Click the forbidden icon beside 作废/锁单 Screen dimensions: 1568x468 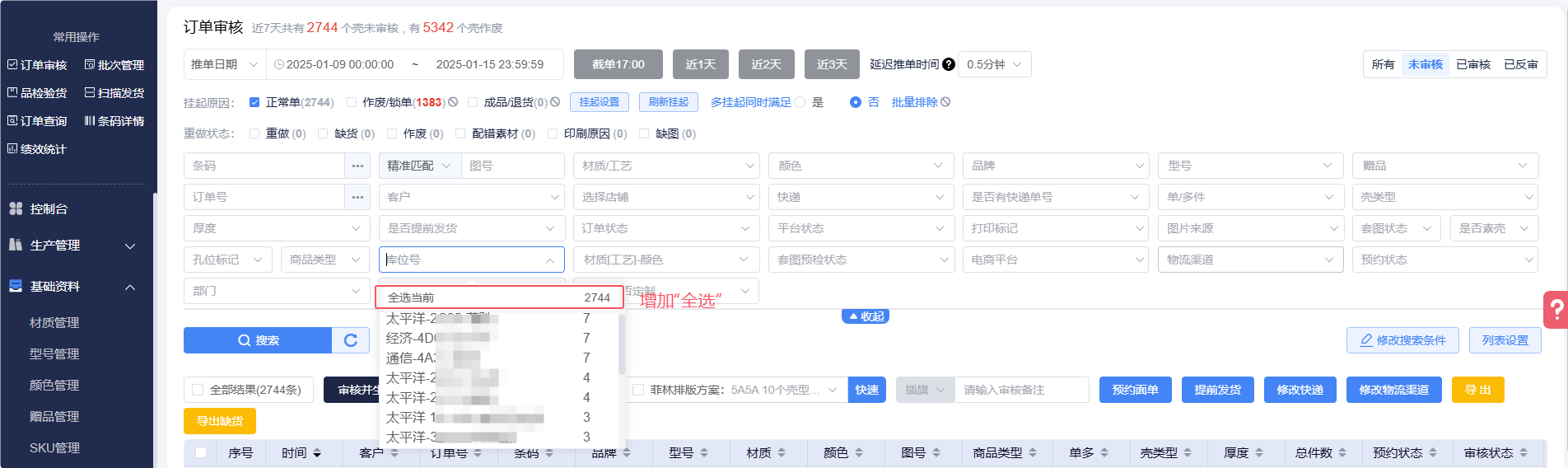453,102
